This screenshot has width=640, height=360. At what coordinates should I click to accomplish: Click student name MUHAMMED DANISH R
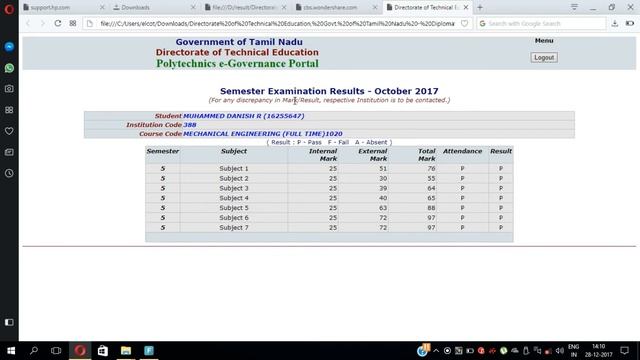(x=243, y=116)
